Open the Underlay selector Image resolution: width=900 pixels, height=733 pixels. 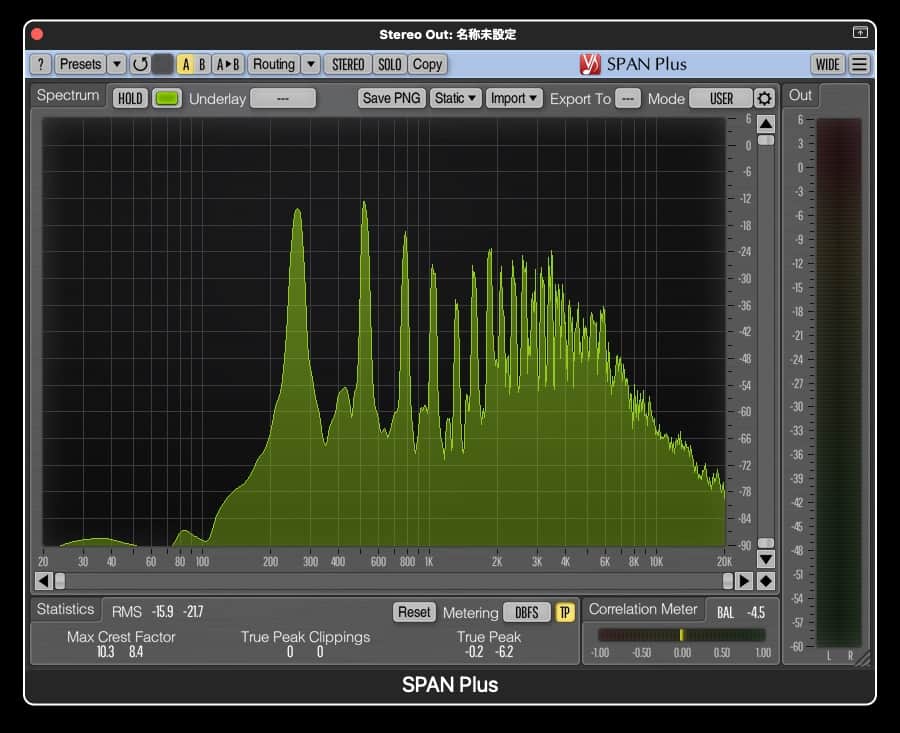tap(283, 99)
